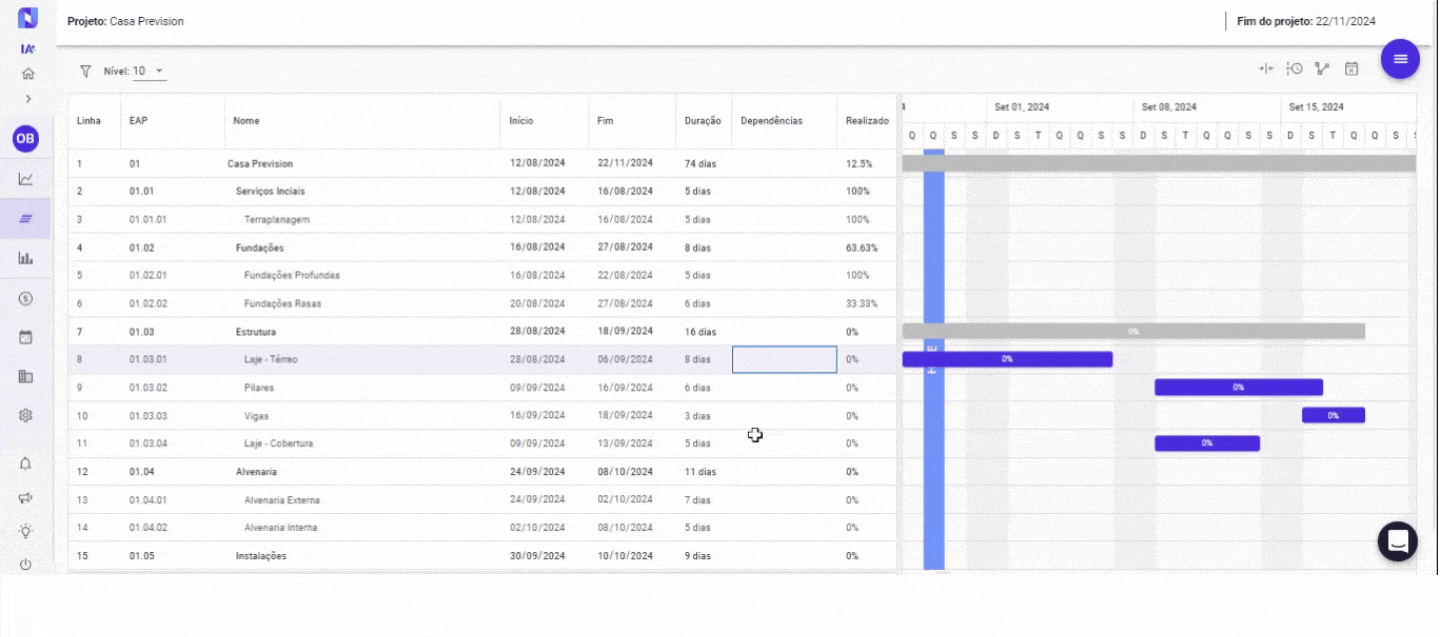Go to the home icon

pos(28,73)
